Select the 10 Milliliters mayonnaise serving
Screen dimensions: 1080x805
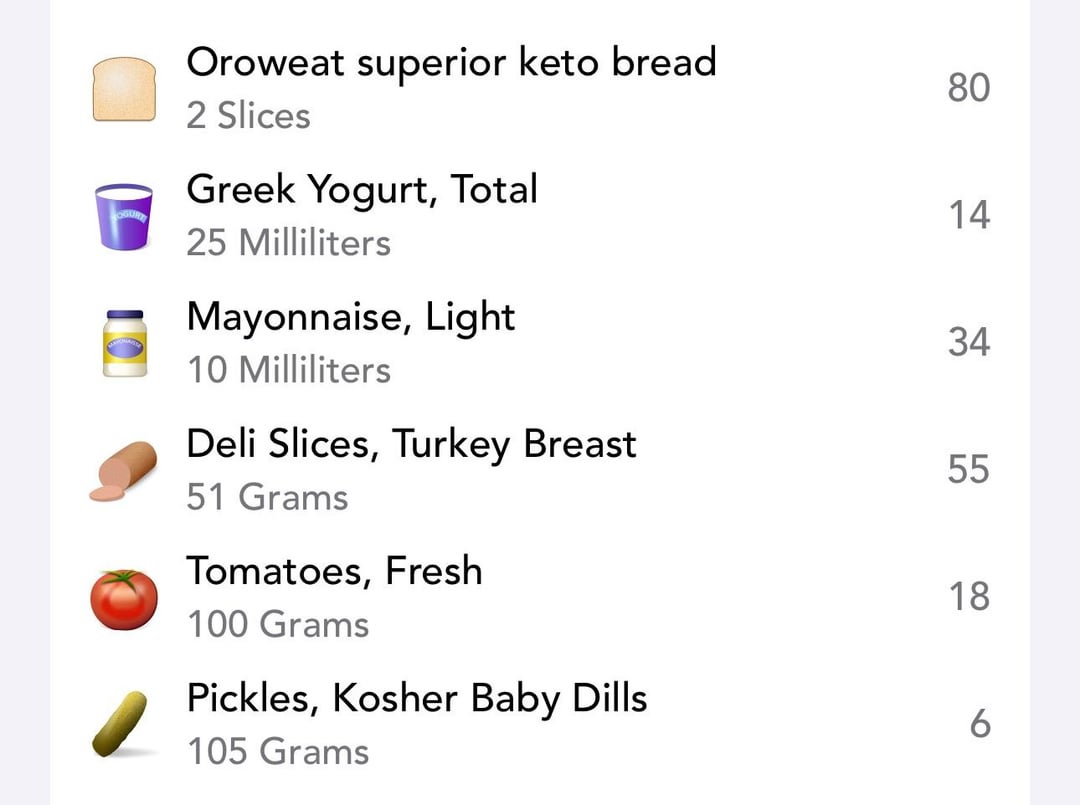[x=289, y=370]
